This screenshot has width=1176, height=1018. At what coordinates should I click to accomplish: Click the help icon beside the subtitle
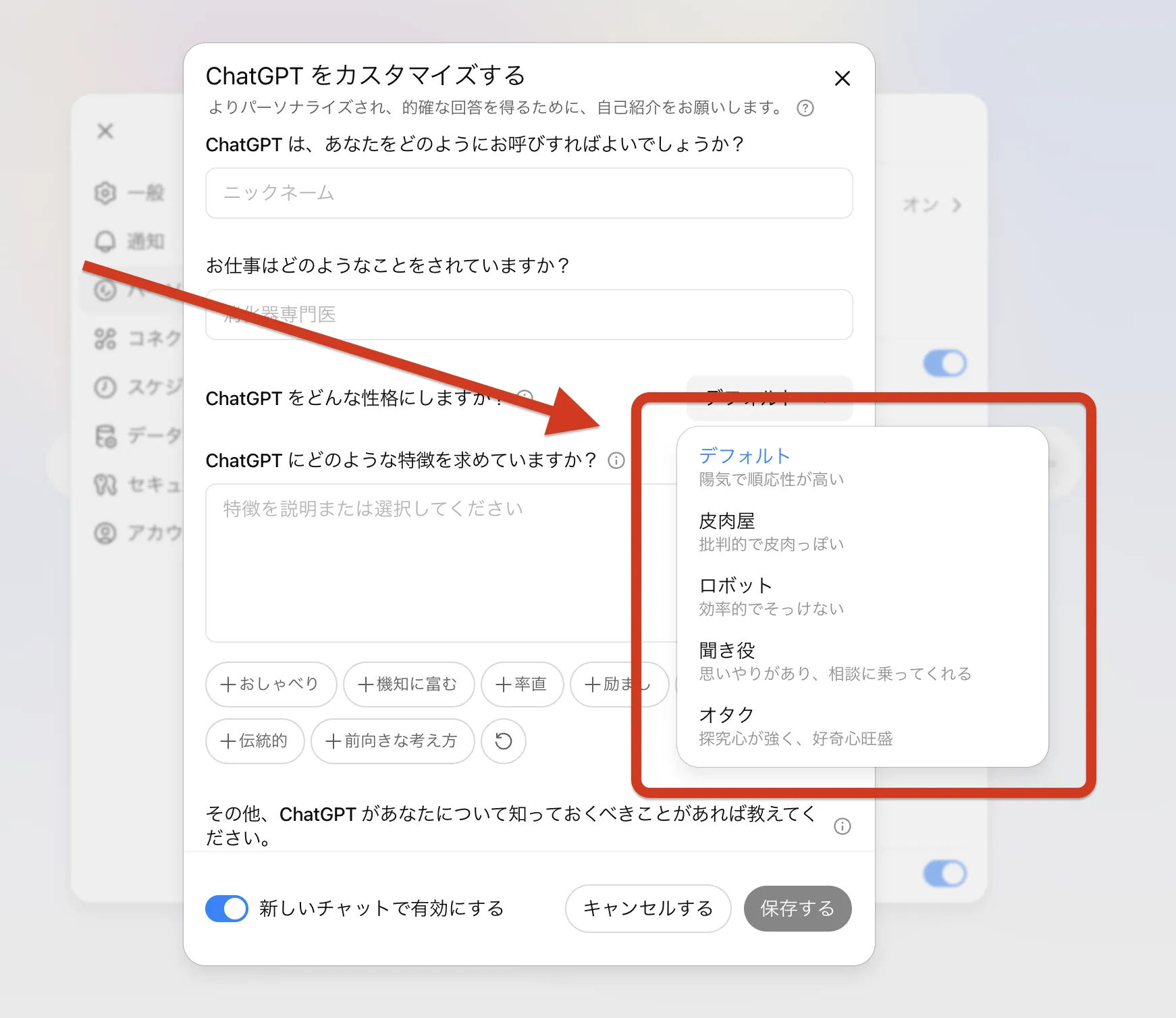(x=805, y=108)
